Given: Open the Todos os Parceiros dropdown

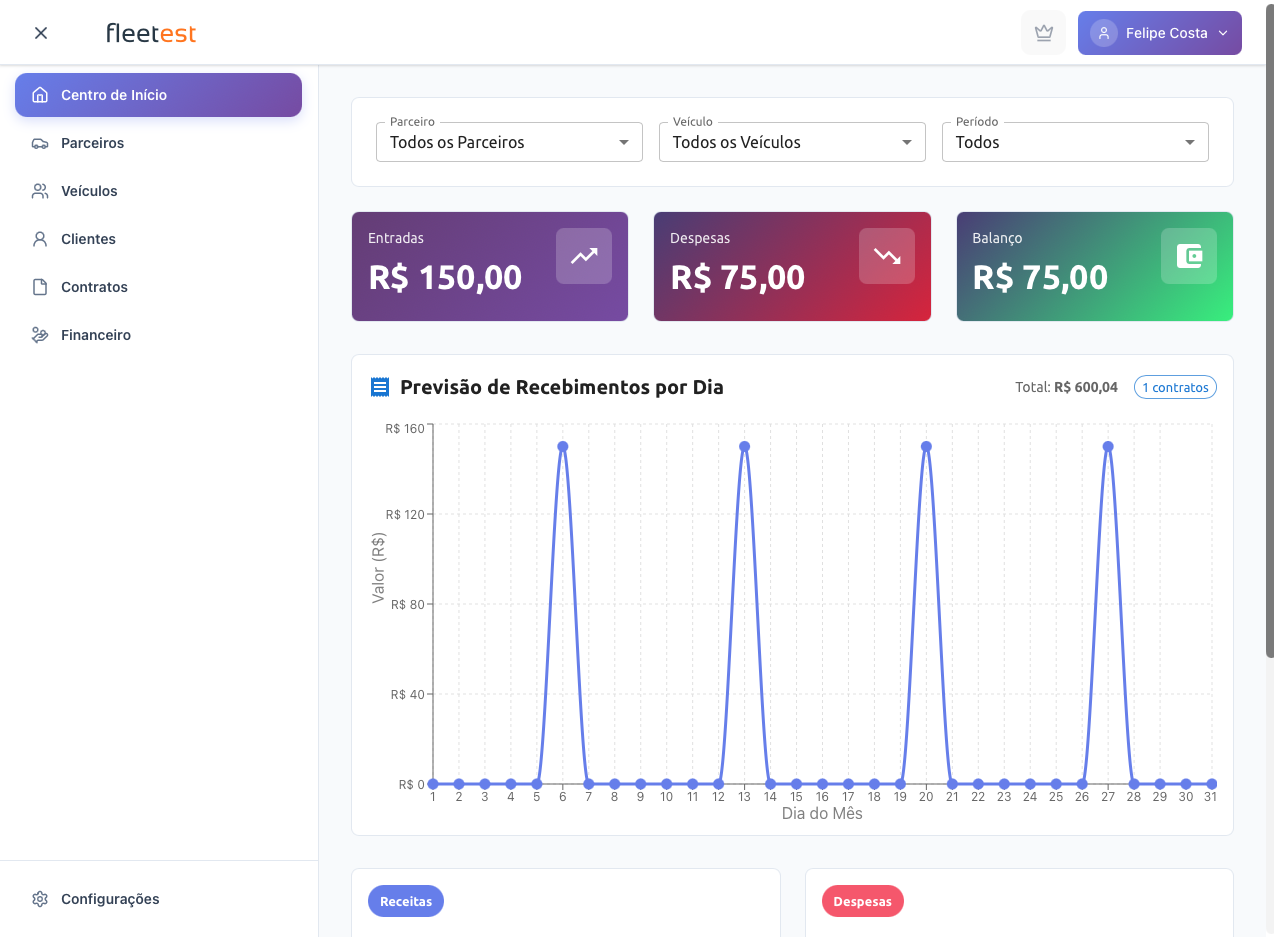Looking at the screenshot, I should 508,142.
